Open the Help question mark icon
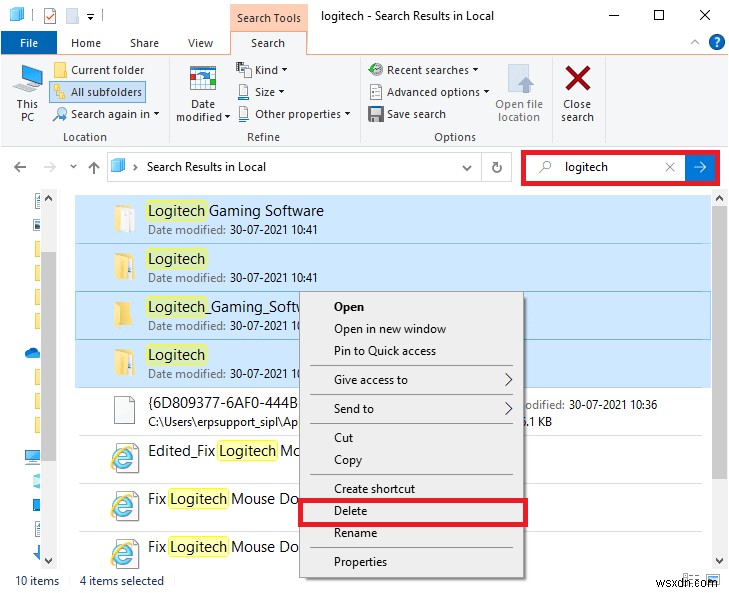Screen dimensions: 729x593 [x=716, y=43]
